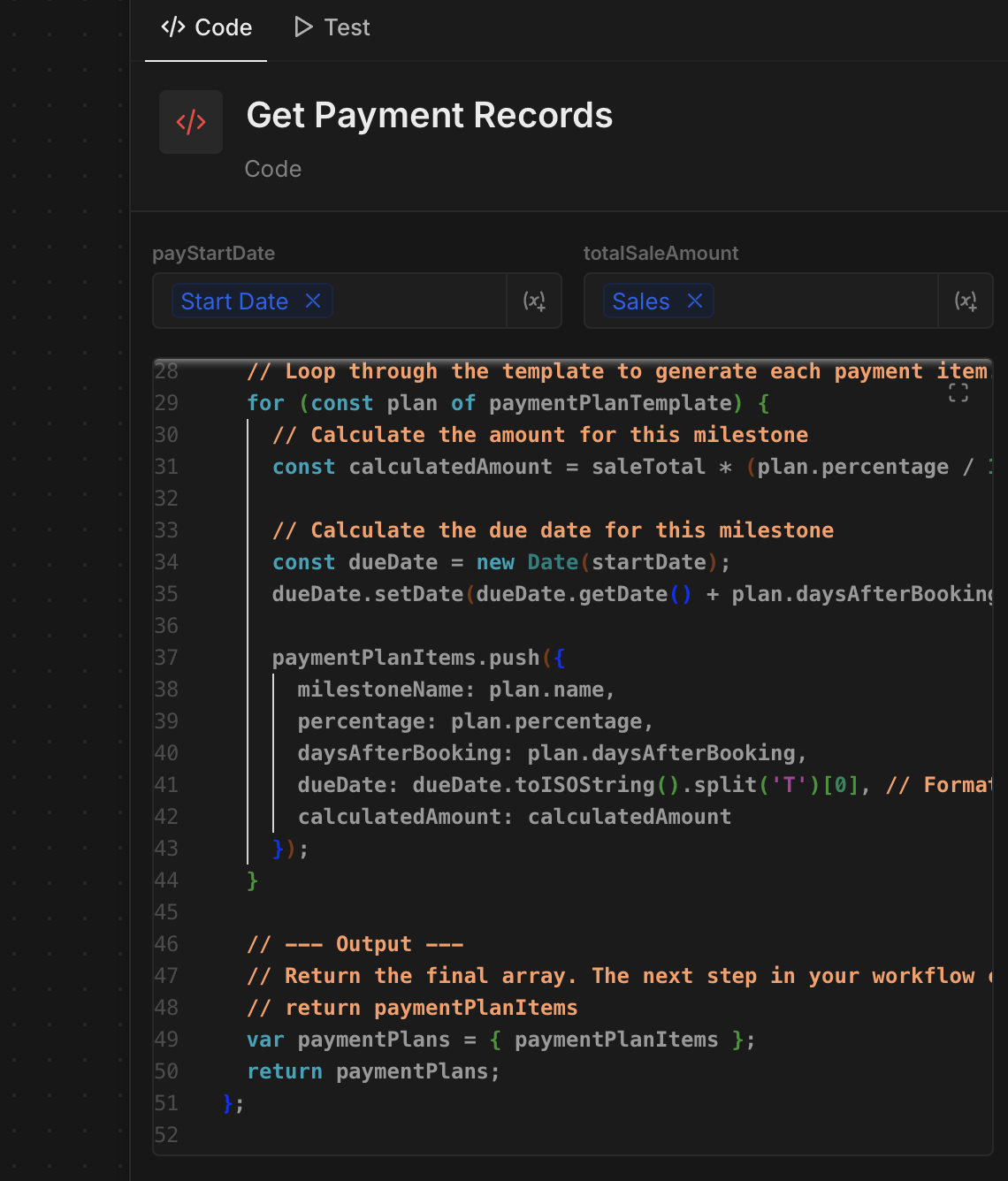
Task: Insert variable into totalSaleAmount field
Action: (966, 301)
